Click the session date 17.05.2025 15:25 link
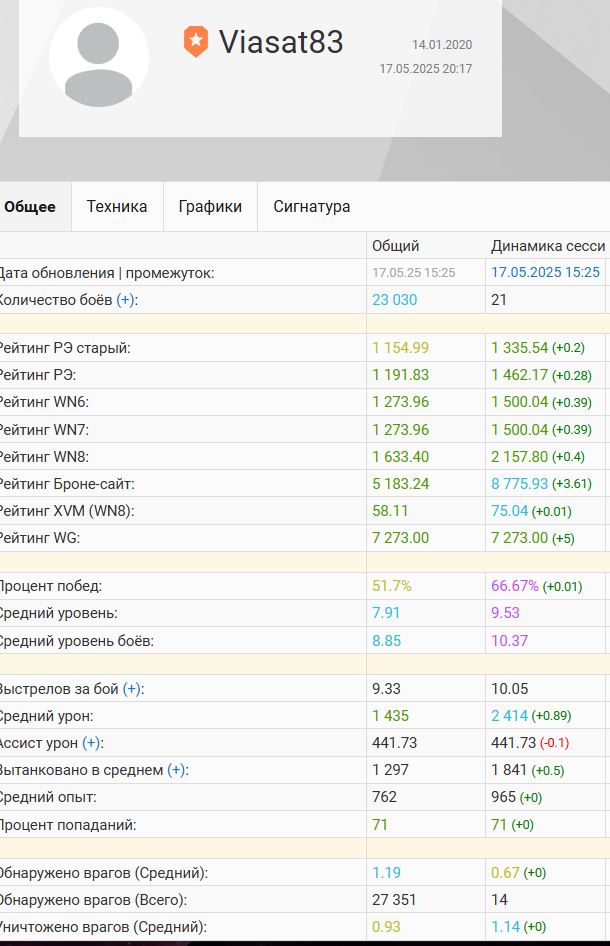 tap(545, 272)
